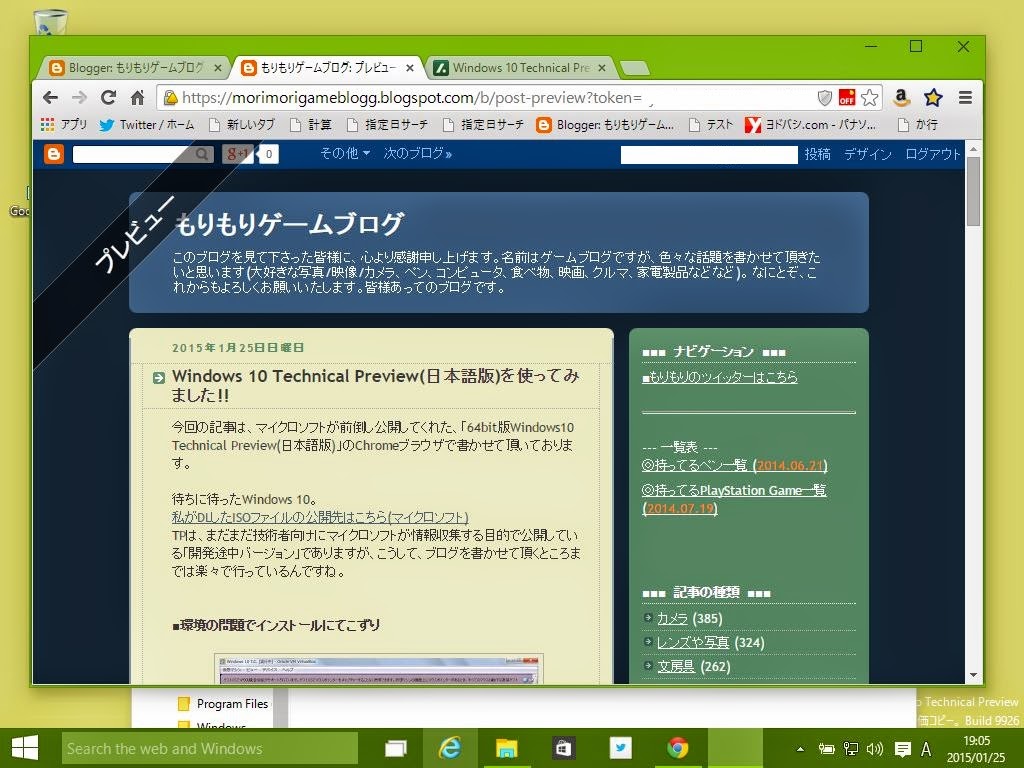
Task: Open the ISOファイルの公開先 link
Action: [320, 517]
